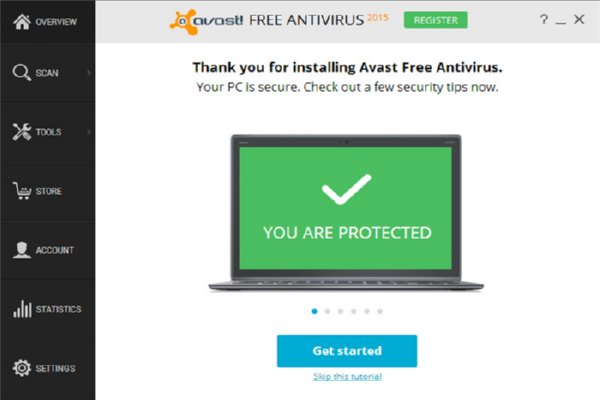Screen dimensions: 600x400
Task: Click the You Are Protected laptop image
Action: (346, 213)
